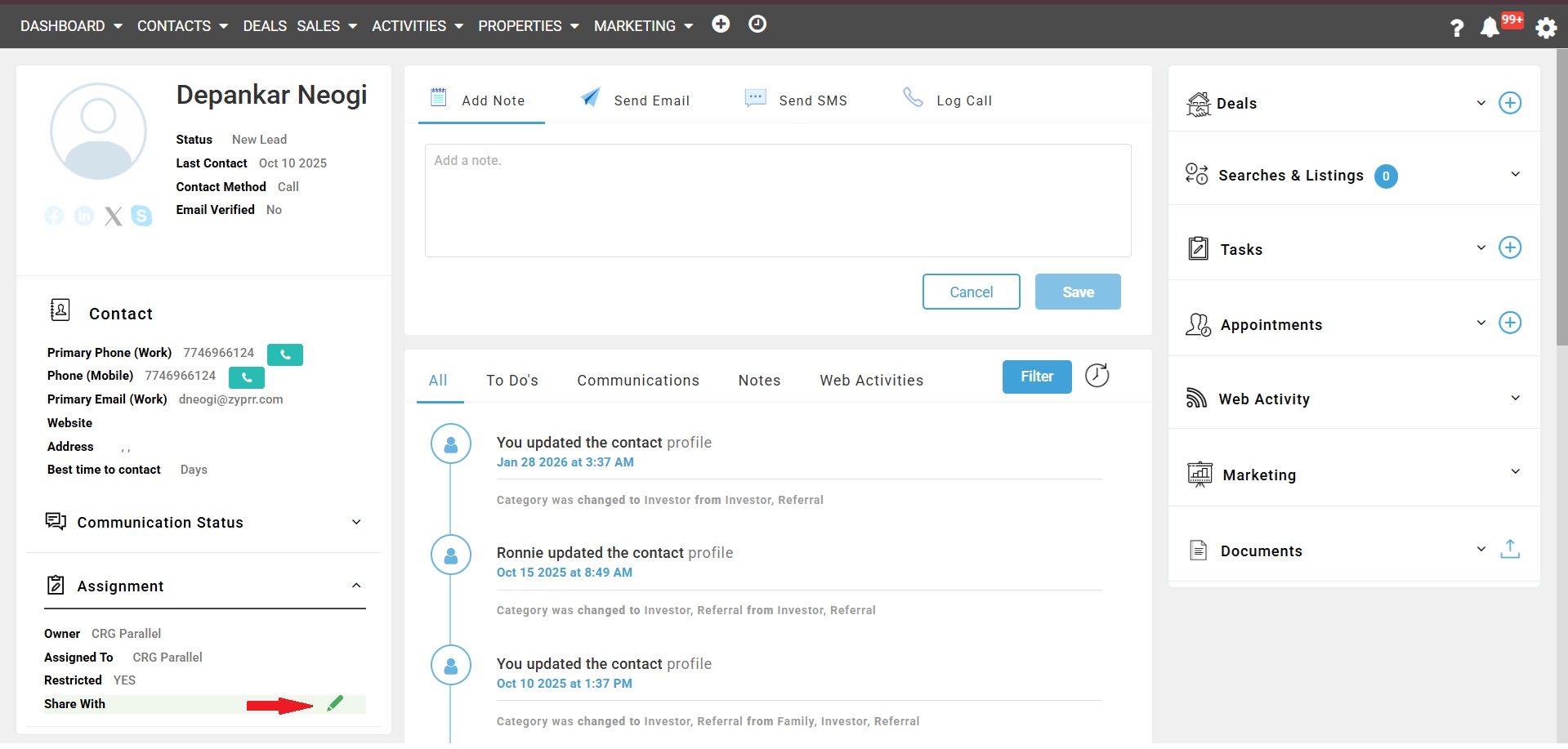The width and height of the screenshot is (1568, 749).
Task: Cancel the note entry
Action: (971, 292)
